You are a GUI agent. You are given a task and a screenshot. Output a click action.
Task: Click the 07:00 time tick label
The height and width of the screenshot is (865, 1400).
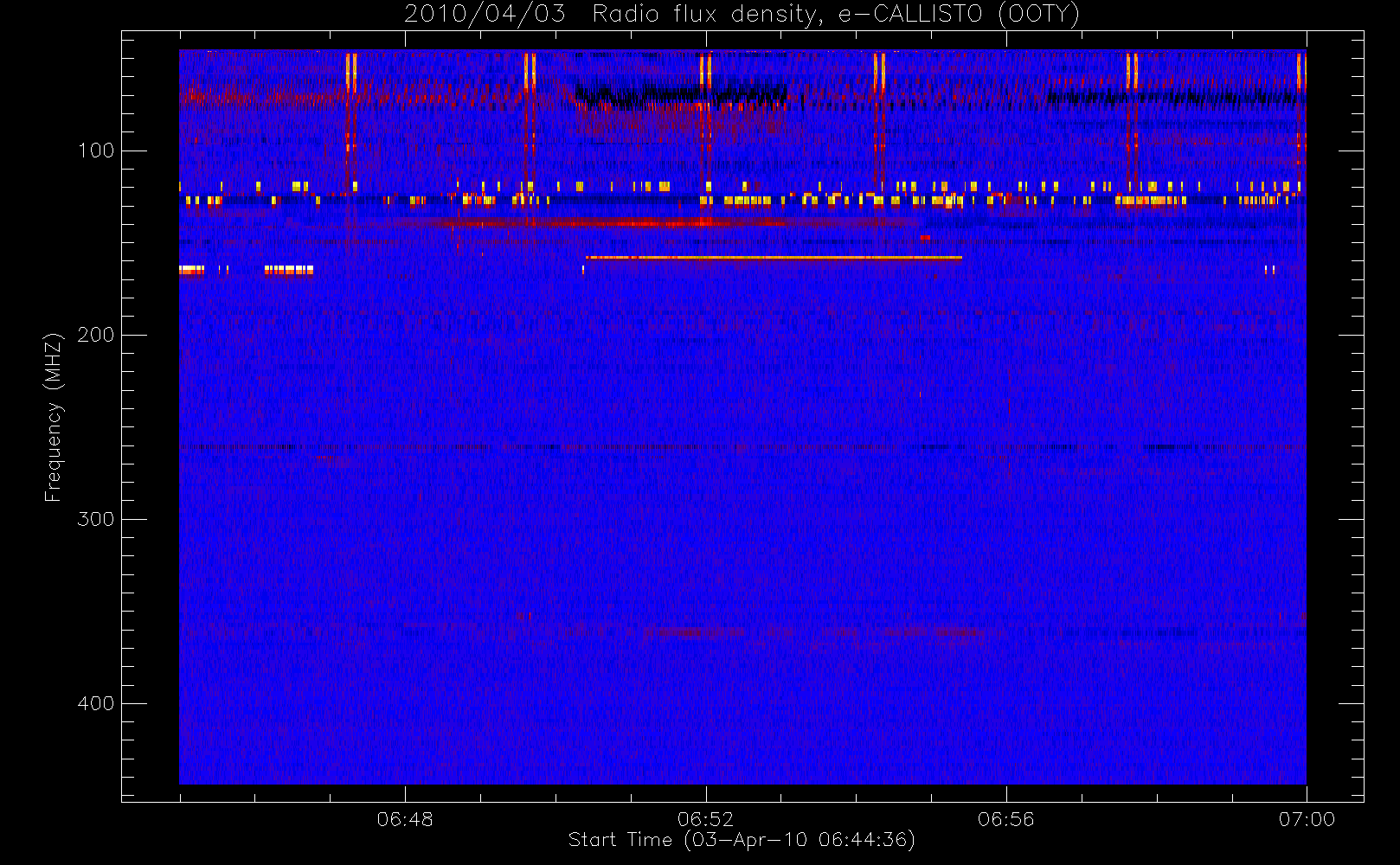[1307, 819]
